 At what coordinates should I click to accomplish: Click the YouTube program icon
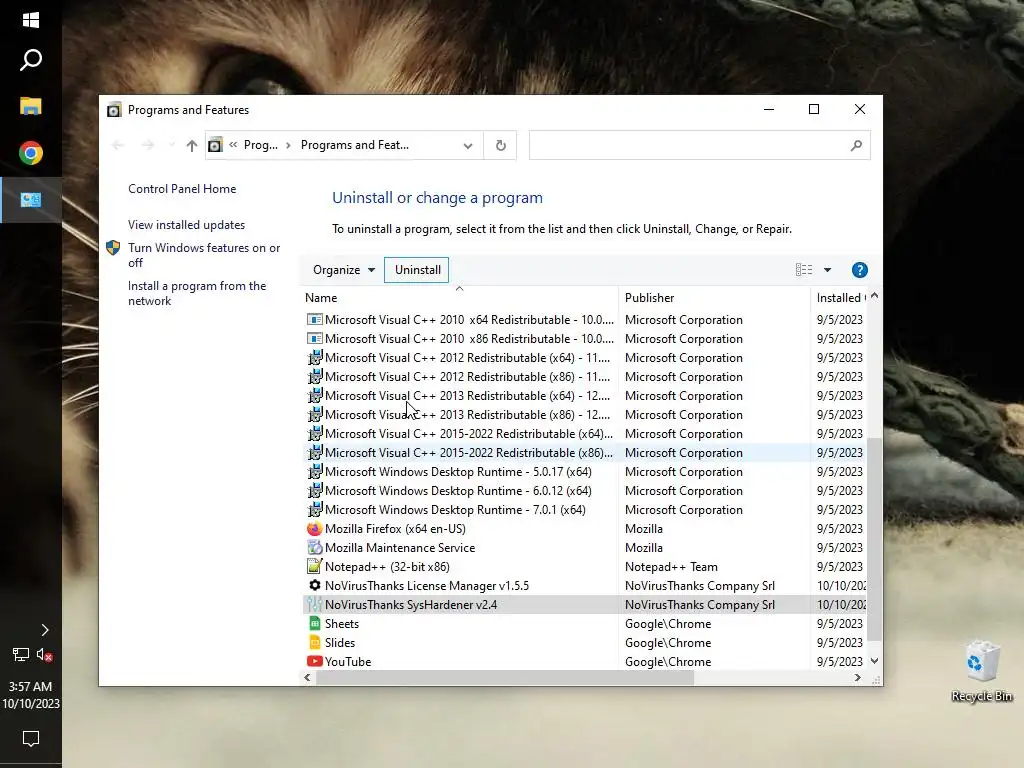(315, 662)
